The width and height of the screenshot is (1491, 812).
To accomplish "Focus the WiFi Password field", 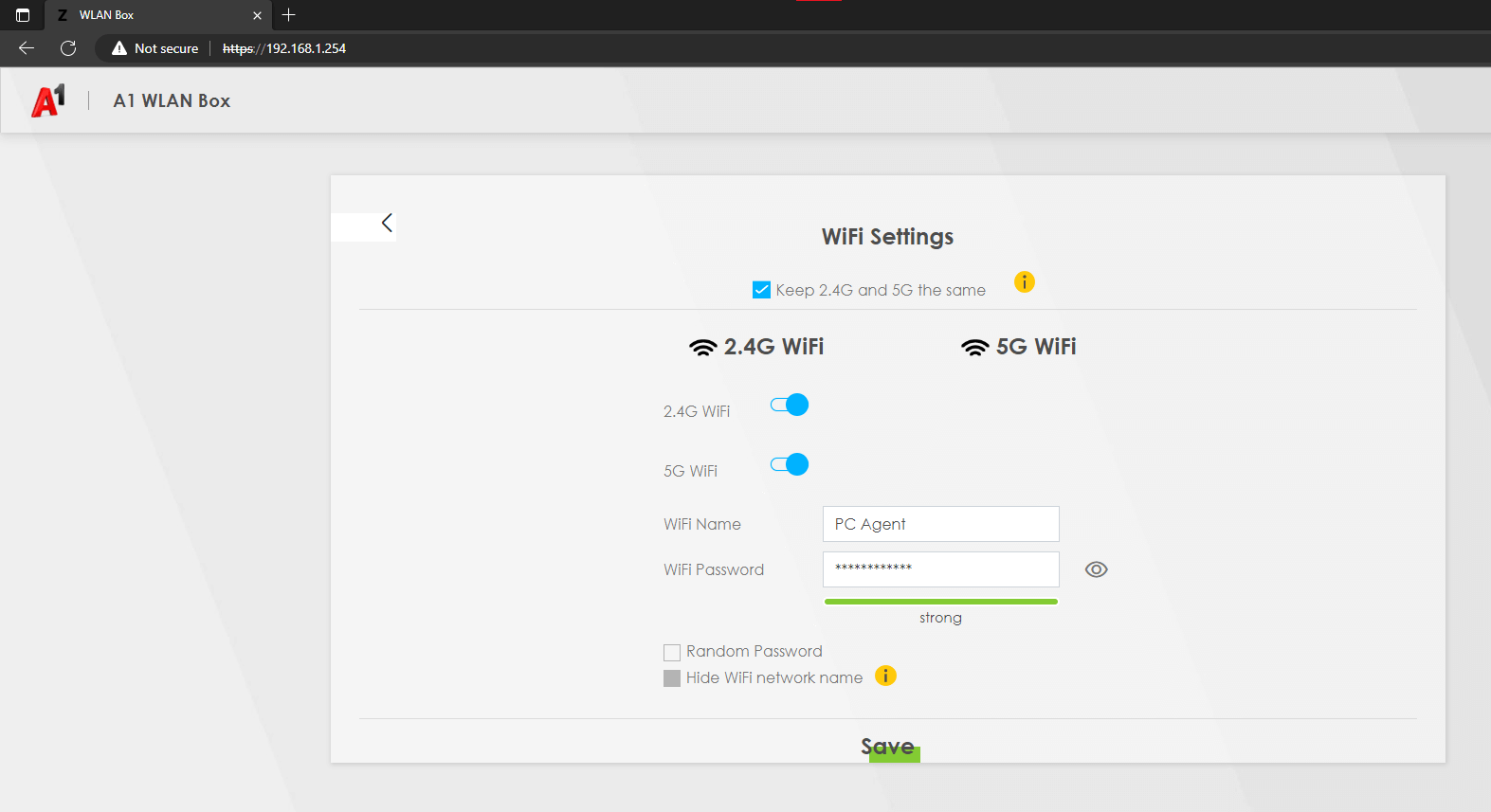I will point(941,569).
